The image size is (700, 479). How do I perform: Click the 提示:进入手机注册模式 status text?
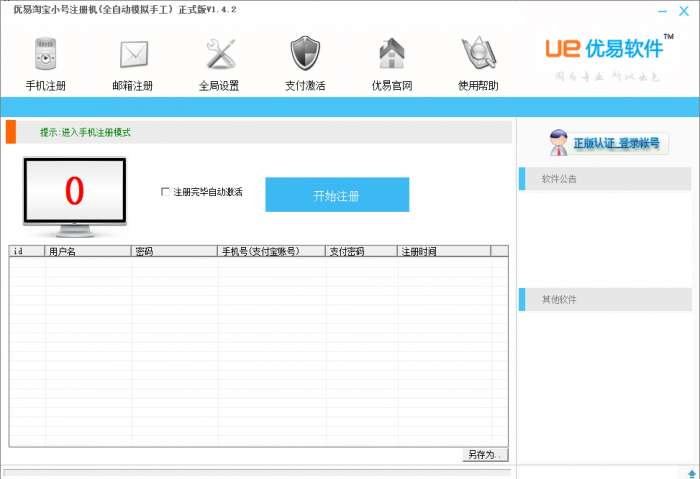85,132
